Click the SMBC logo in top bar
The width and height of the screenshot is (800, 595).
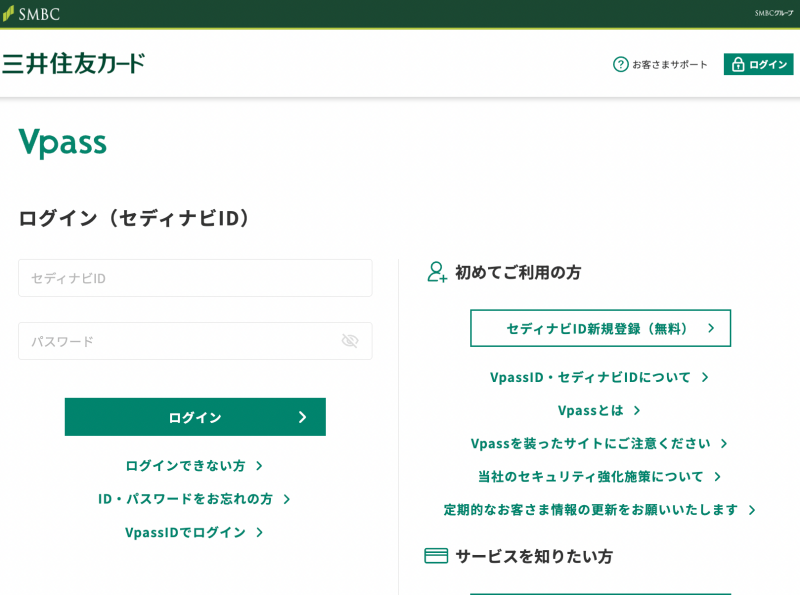tap(31, 13)
